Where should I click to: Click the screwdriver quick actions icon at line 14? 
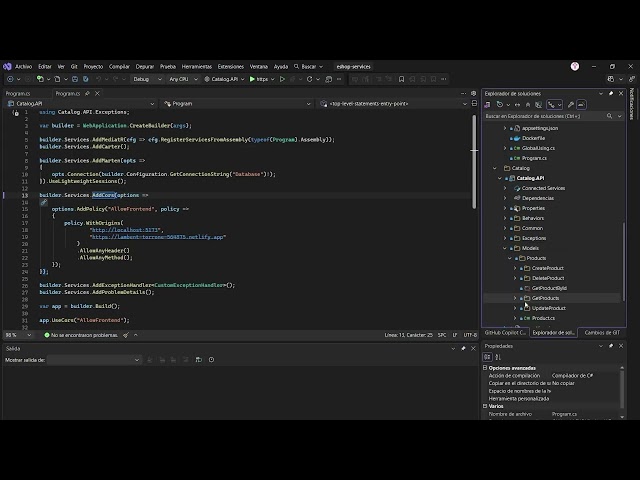pyautogui.click(x=44, y=202)
